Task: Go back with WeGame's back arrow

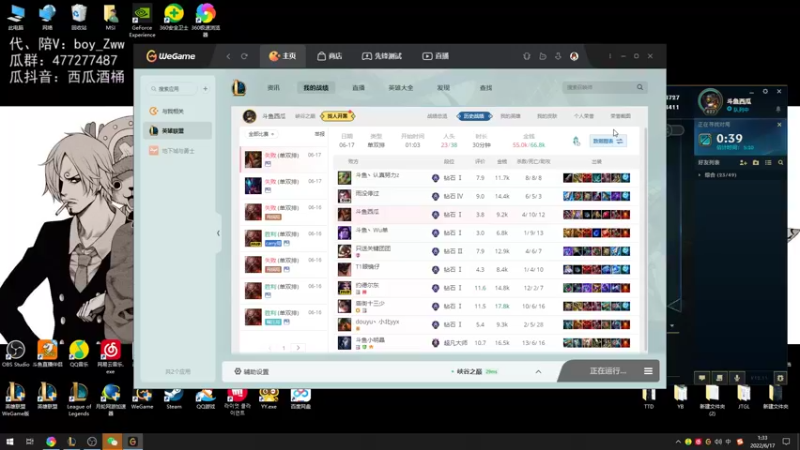Action: [229, 56]
